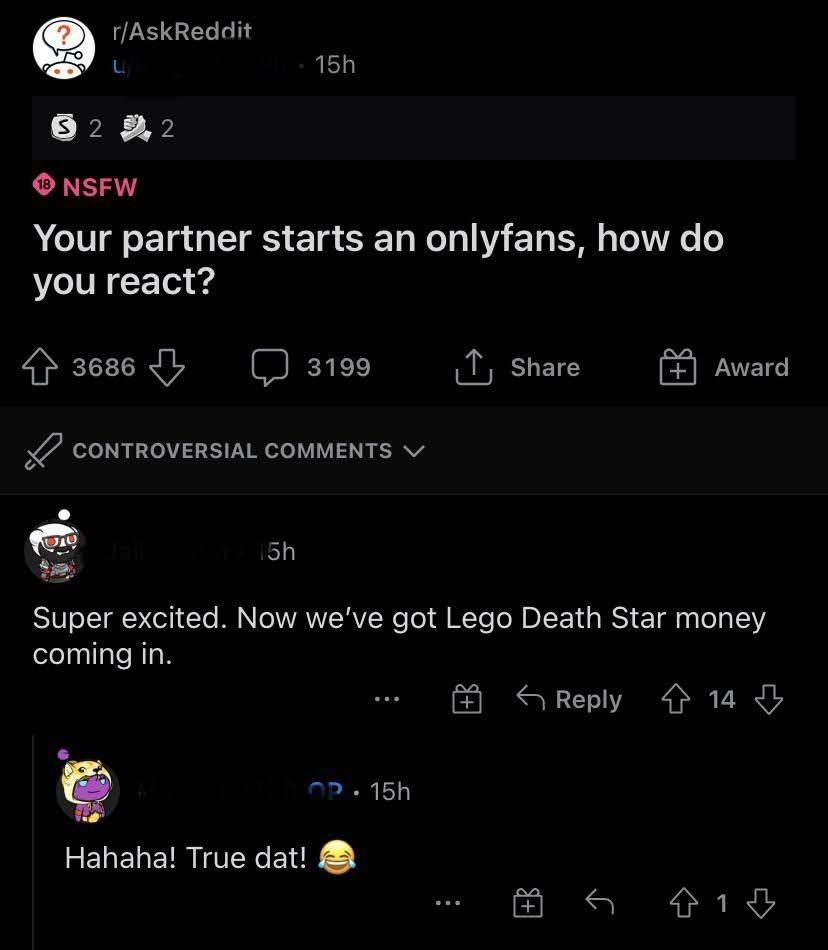Screen dimensions: 828x950
Task: Upvote the "Hahaha! True dat!" reply
Action: pos(684,904)
